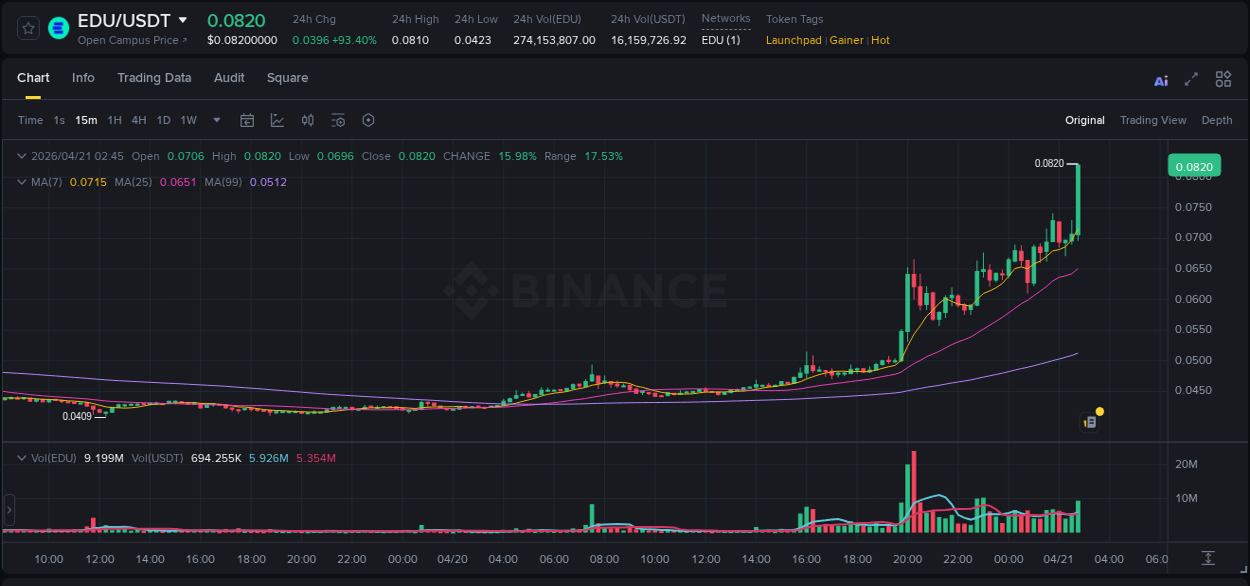Switch to the Trading Data tab

point(154,78)
